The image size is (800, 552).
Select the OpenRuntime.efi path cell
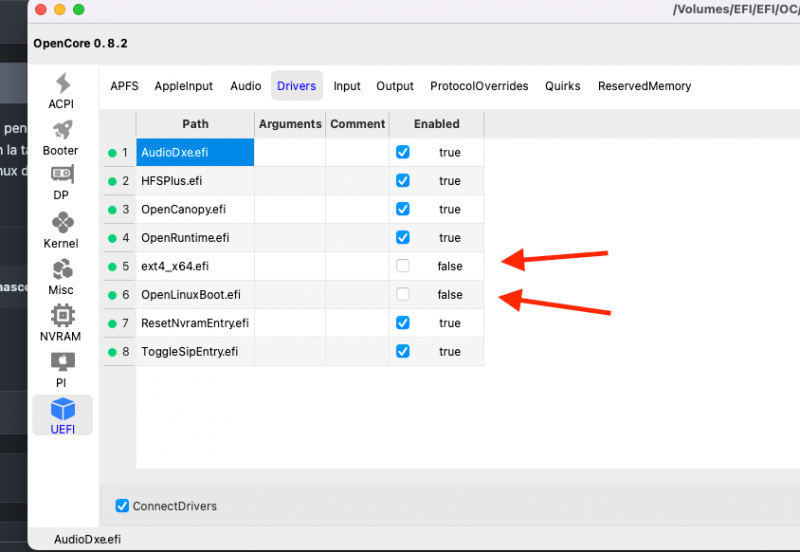(195, 237)
